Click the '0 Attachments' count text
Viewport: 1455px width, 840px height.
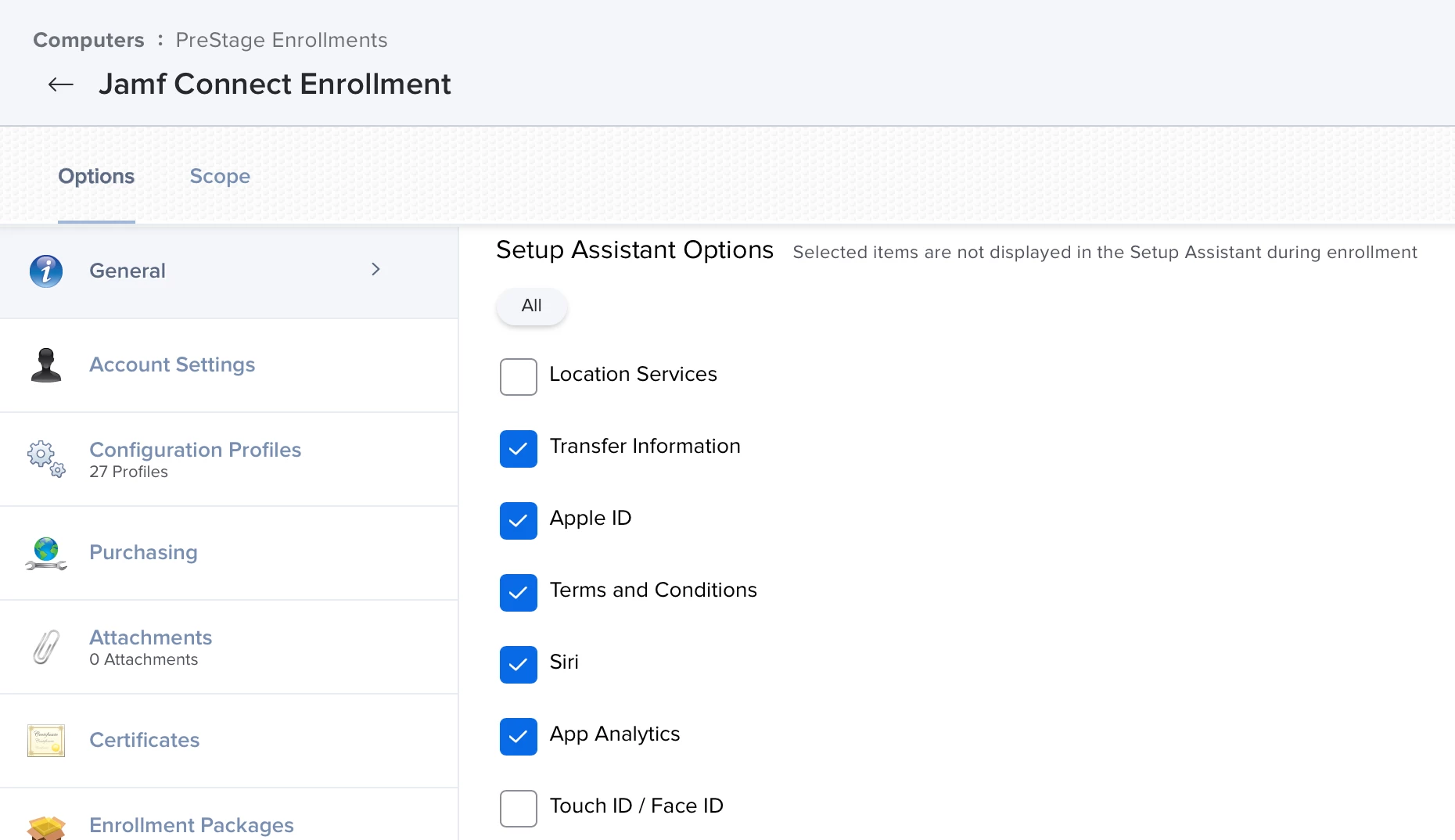point(143,659)
